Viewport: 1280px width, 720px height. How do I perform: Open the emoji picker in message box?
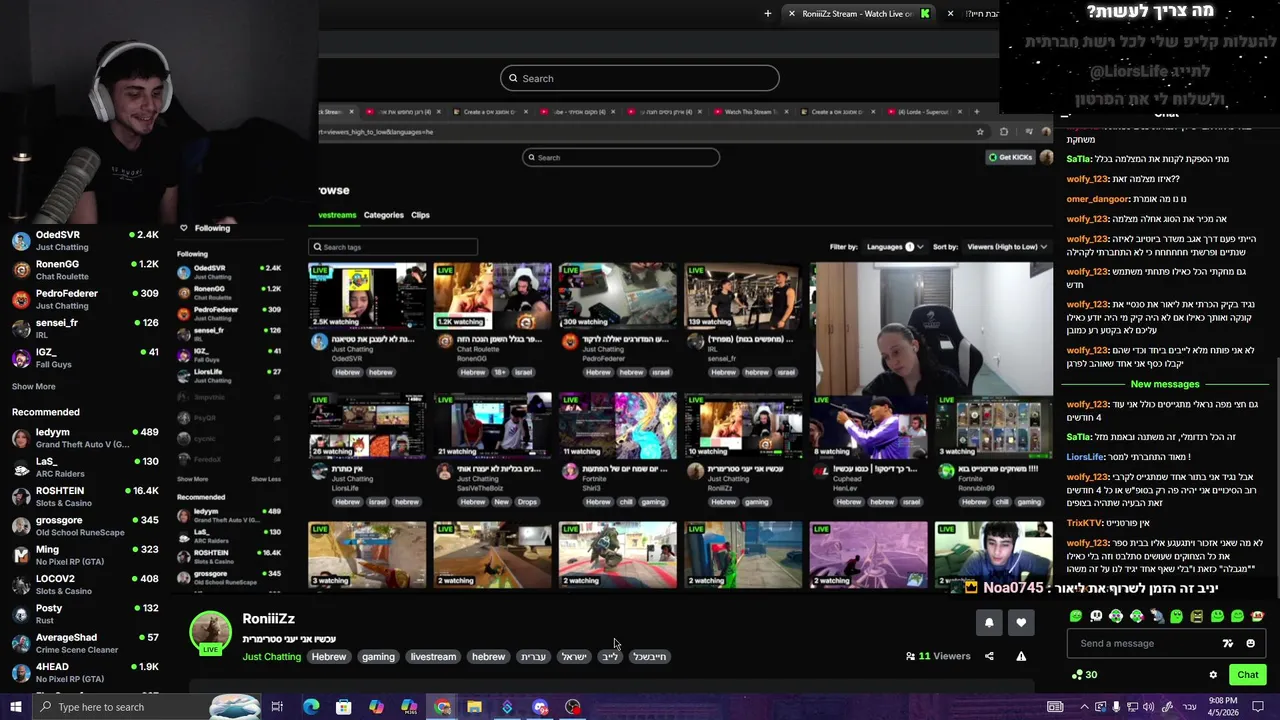point(1250,643)
